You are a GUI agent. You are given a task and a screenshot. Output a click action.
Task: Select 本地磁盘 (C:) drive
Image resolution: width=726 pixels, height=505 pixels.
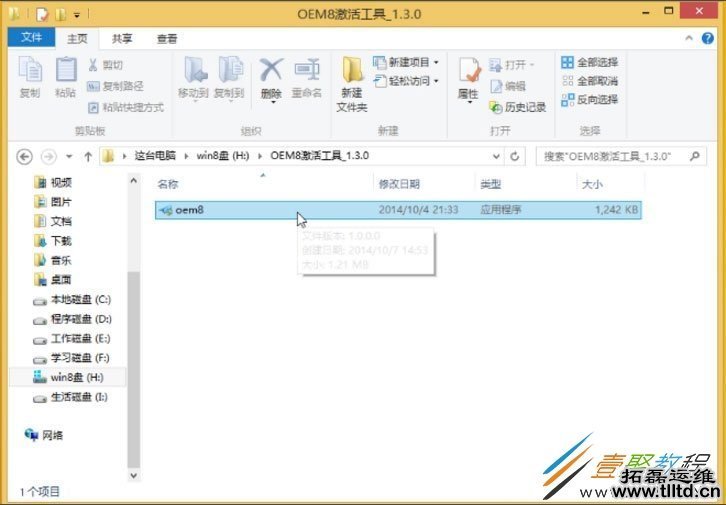click(72, 300)
